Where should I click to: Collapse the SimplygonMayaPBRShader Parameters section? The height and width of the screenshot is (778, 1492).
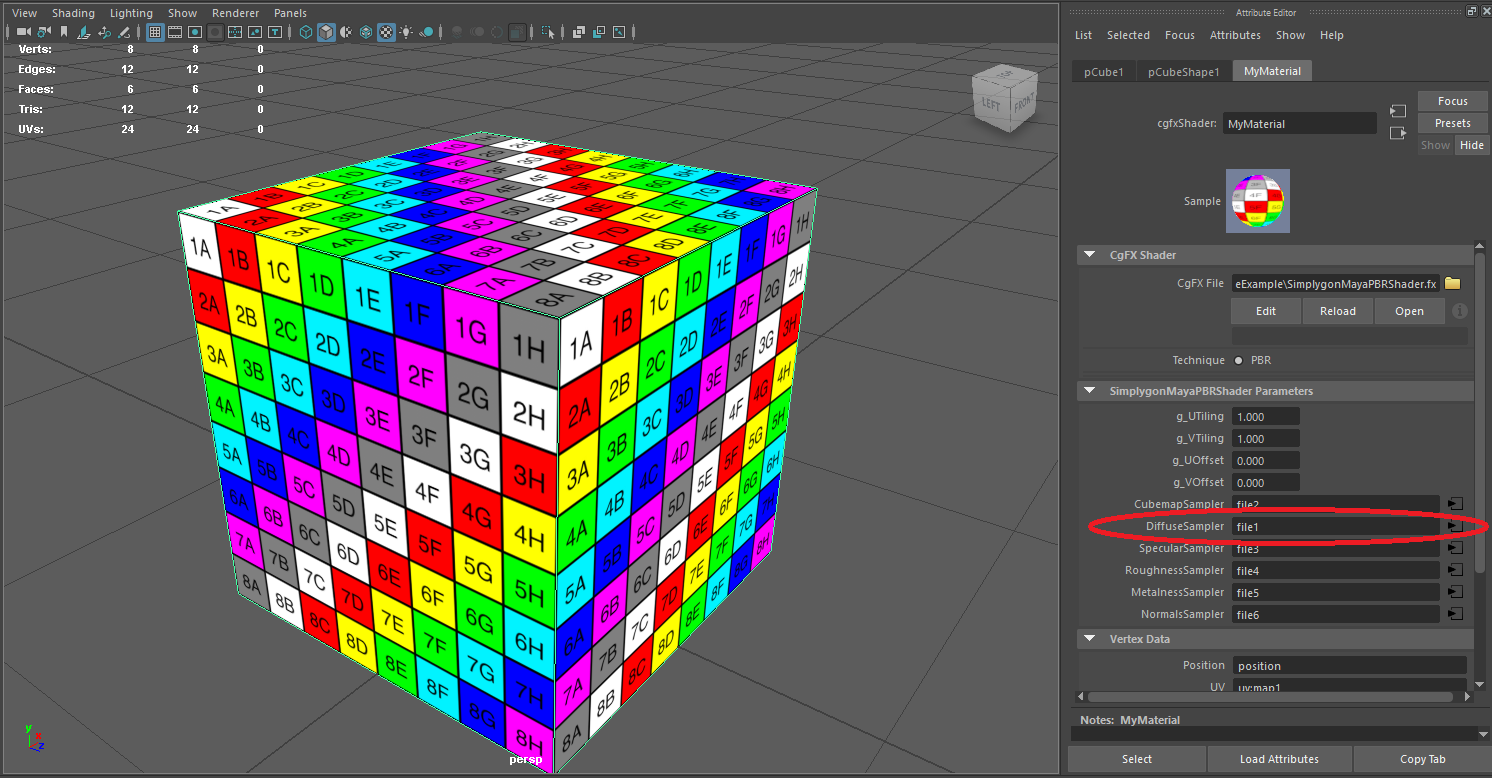[x=1089, y=391]
